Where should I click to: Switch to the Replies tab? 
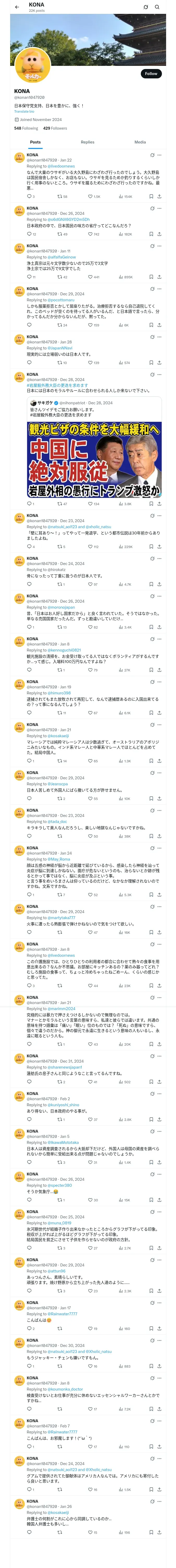point(87,142)
